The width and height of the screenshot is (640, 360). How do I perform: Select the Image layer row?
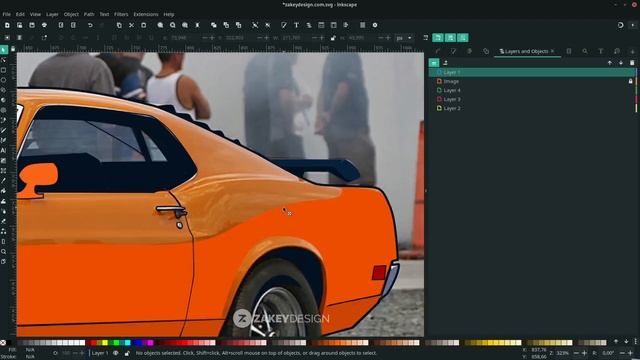pos(533,81)
